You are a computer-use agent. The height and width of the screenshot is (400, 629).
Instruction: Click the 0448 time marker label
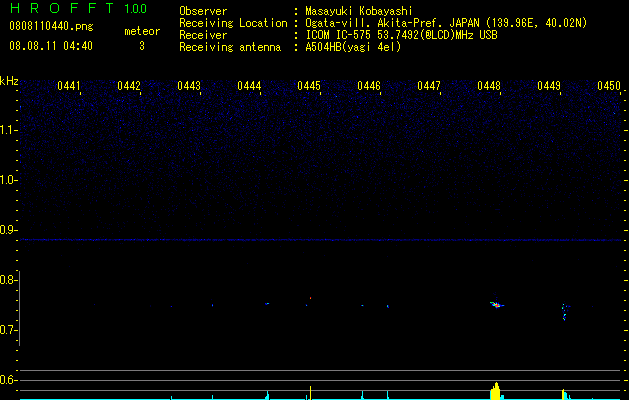click(489, 86)
